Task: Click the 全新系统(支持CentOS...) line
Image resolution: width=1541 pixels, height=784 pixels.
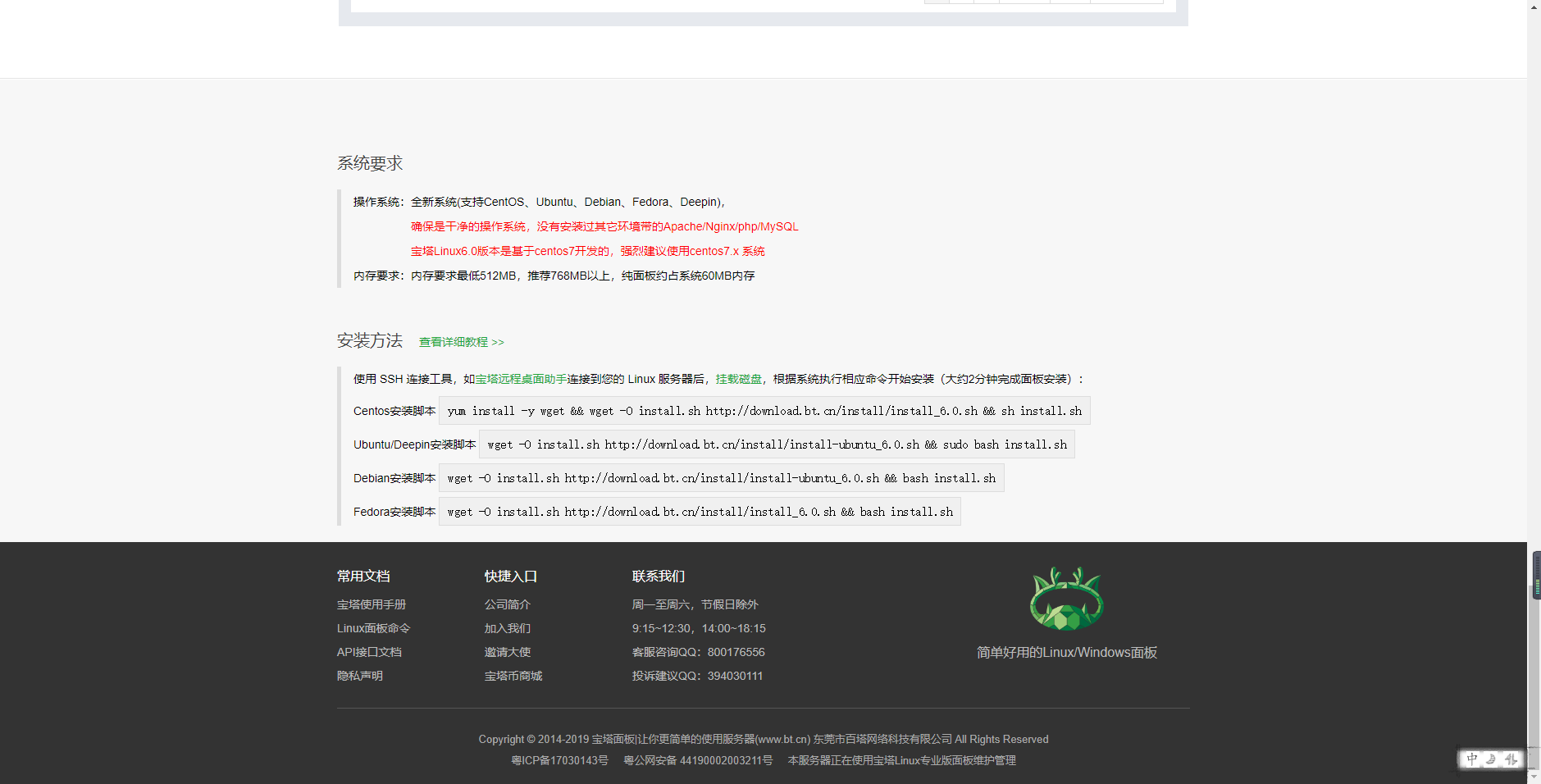Action: pos(568,202)
